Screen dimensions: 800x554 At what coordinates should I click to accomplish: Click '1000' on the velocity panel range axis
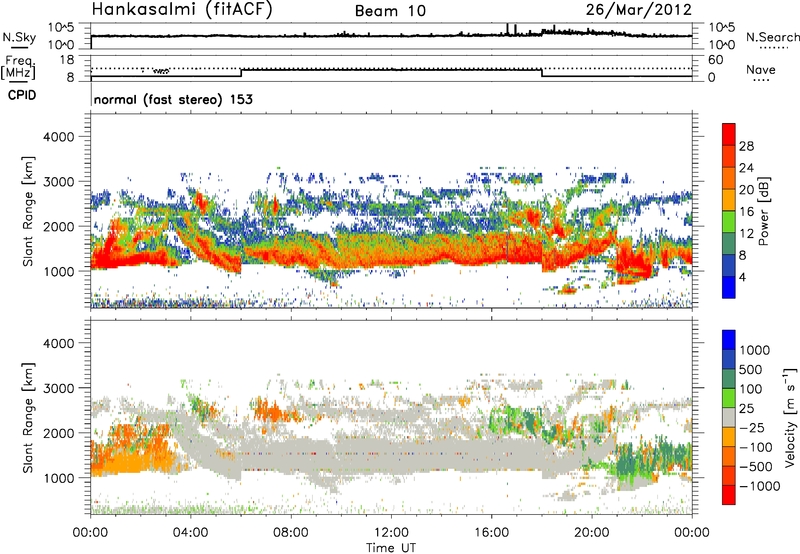point(59,478)
